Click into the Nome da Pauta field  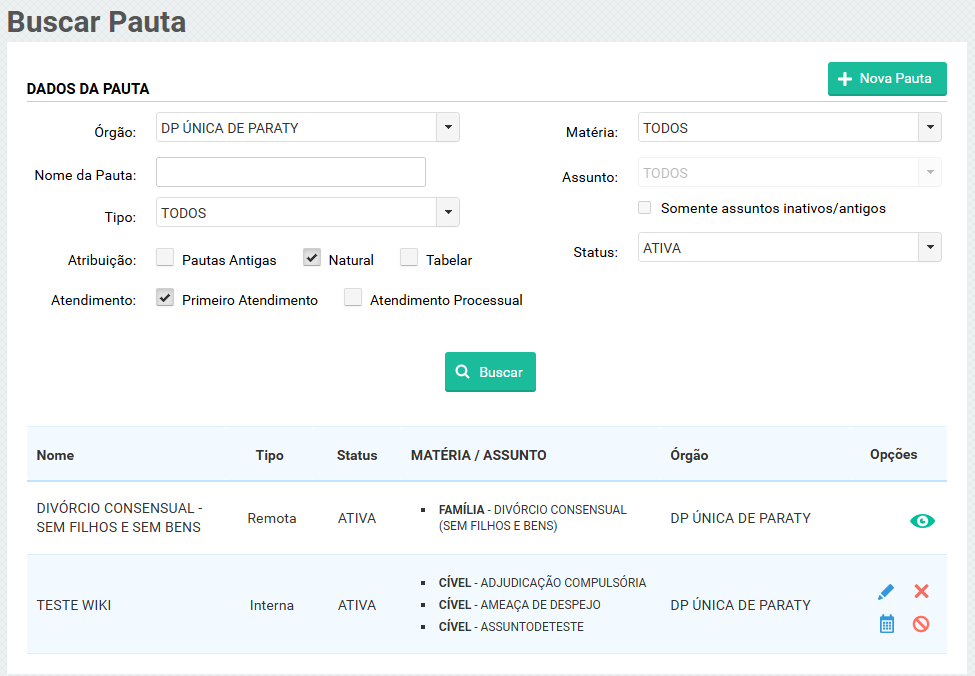point(291,172)
